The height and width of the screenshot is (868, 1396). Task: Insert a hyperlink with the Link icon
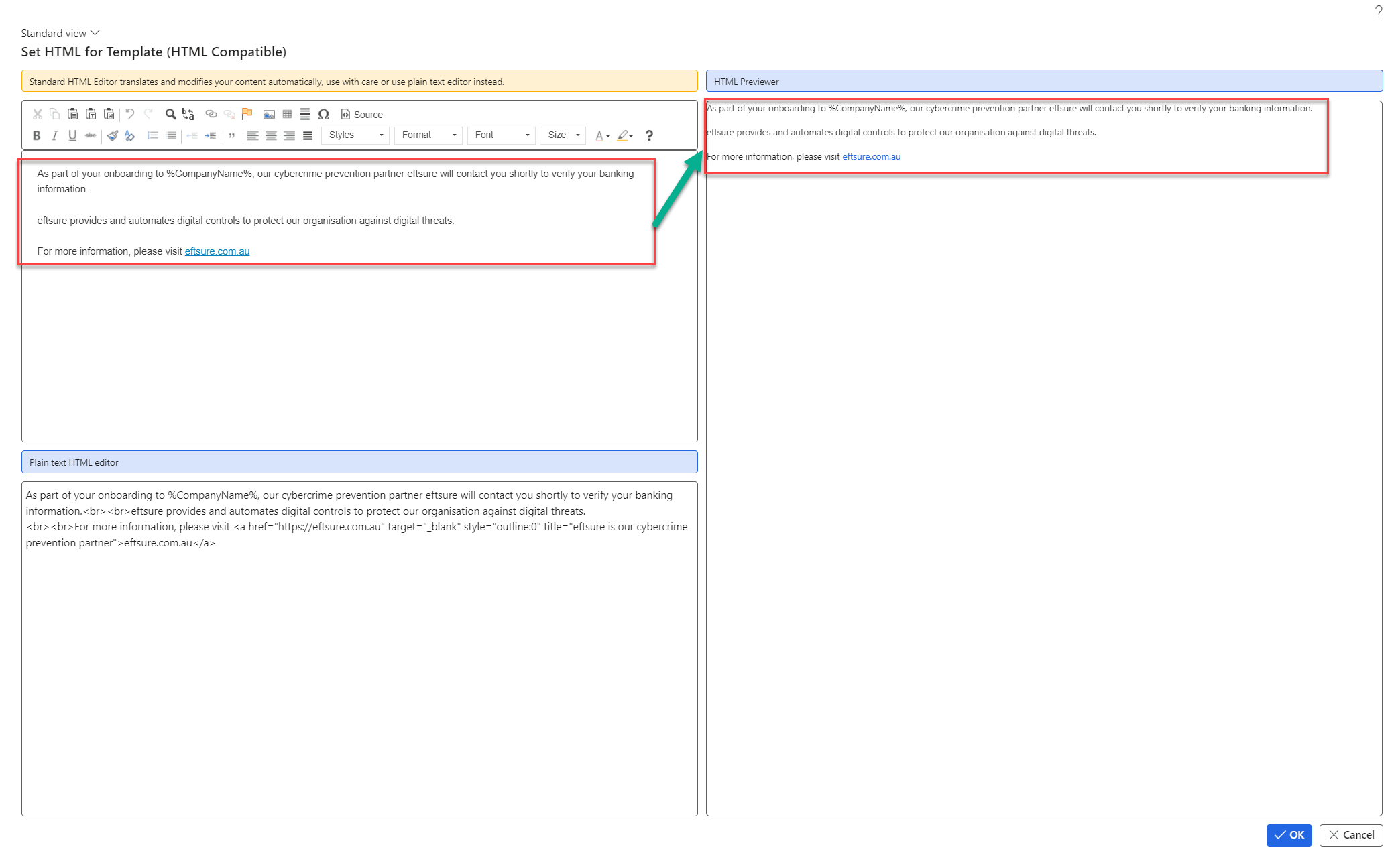pyautogui.click(x=211, y=115)
